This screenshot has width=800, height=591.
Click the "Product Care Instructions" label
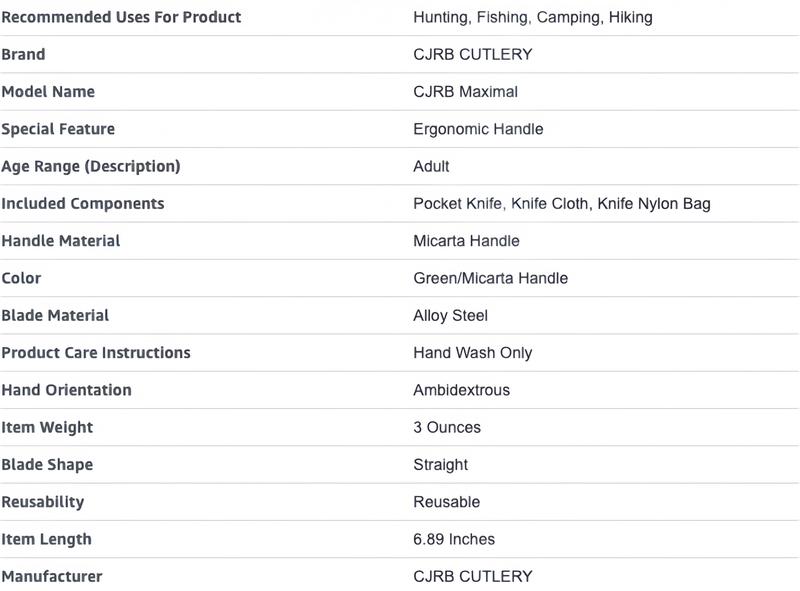[95, 352]
